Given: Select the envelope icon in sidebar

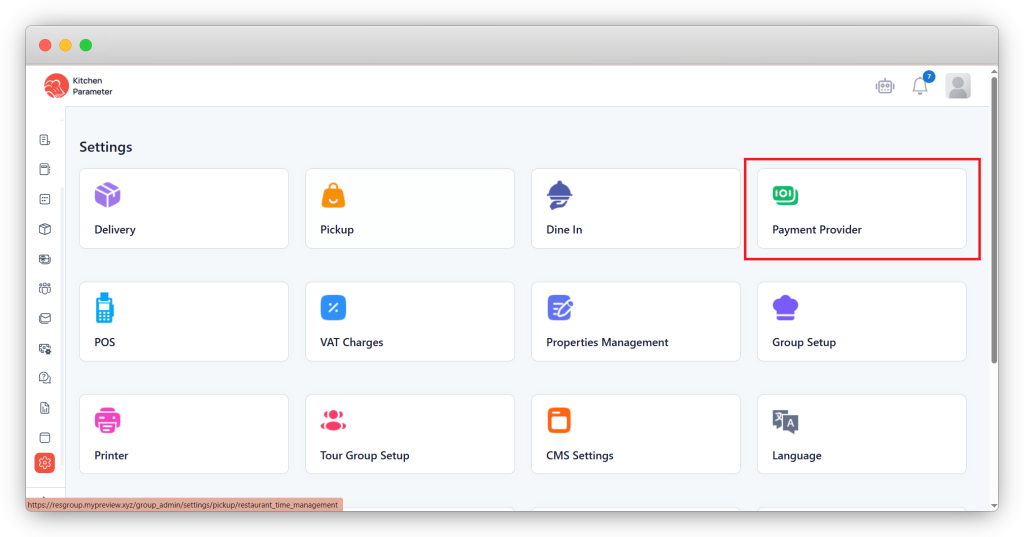Looking at the screenshot, I should click(44, 319).
